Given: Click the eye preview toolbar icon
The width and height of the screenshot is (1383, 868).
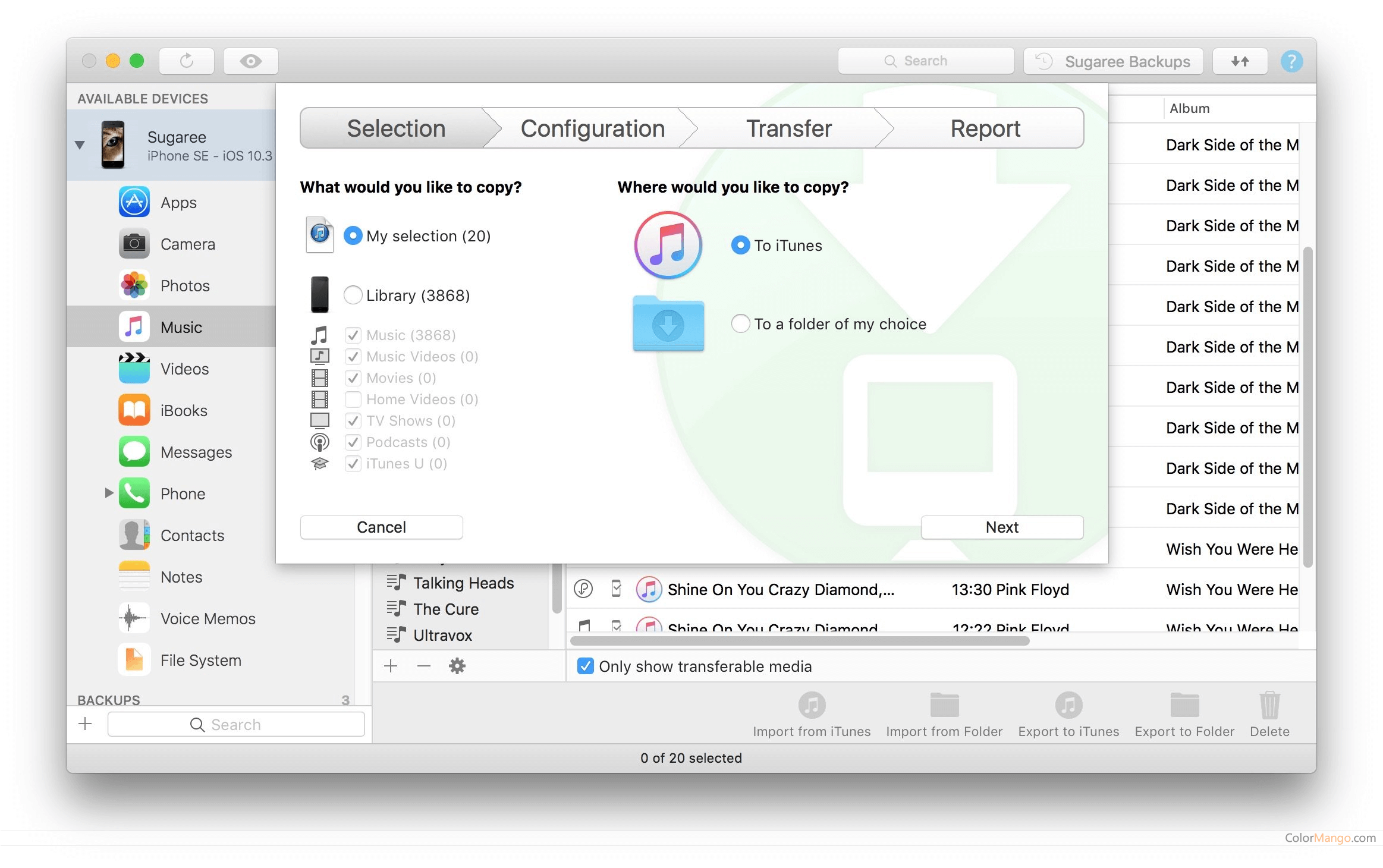Looking at the screenshot, I should point(250,61).
